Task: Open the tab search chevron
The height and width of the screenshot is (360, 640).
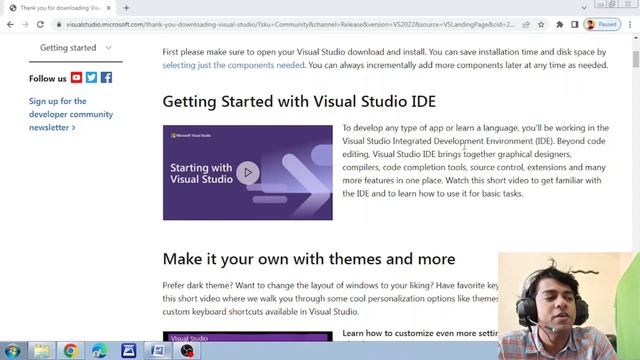Action: [584, 8]
